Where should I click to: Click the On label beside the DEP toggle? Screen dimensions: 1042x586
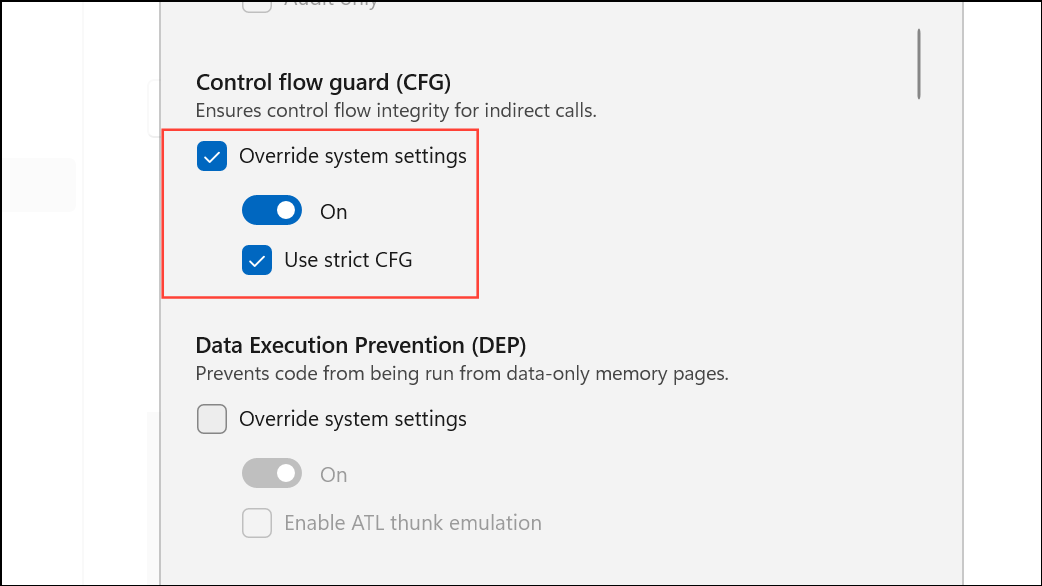333,473
